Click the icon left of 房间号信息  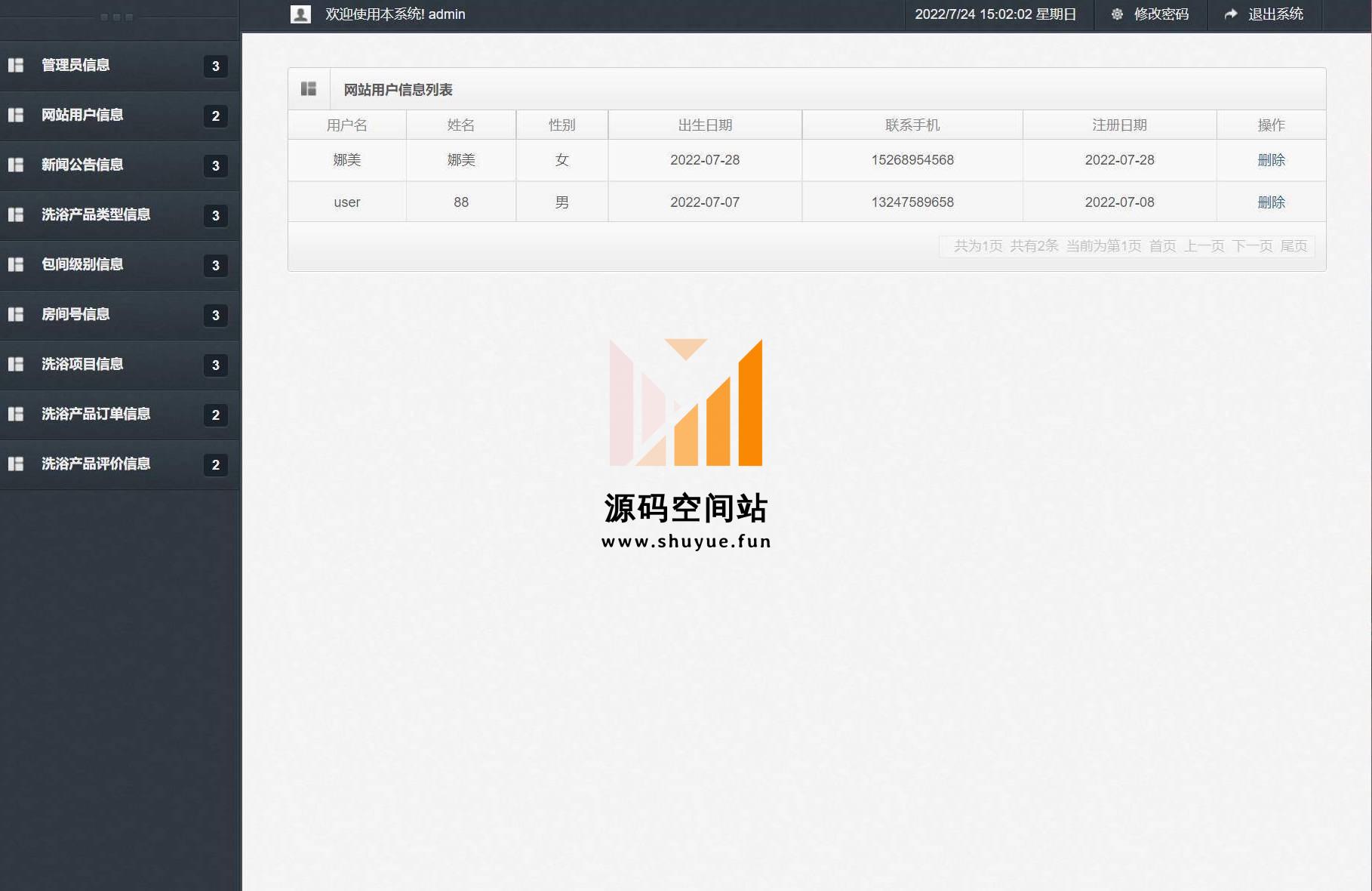click(x=16, y=315)
